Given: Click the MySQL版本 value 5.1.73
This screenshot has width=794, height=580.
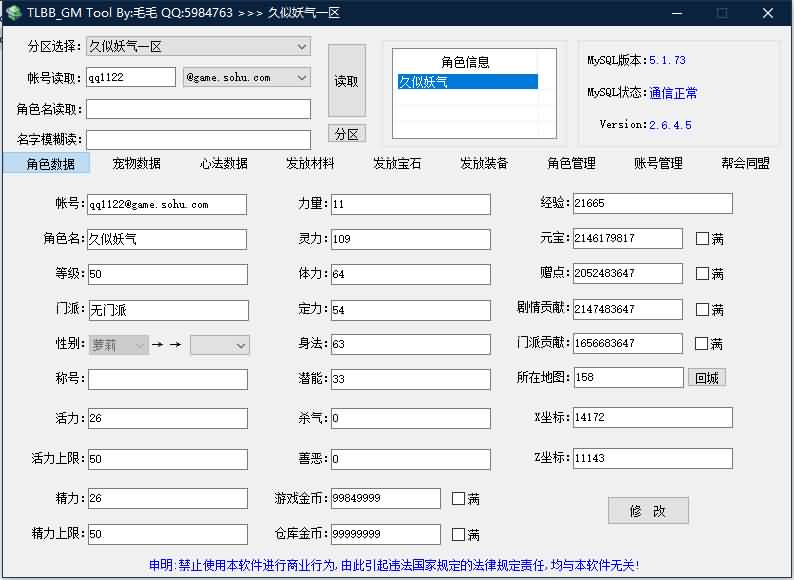Looking at the screenshot, I should click(667, 60).
